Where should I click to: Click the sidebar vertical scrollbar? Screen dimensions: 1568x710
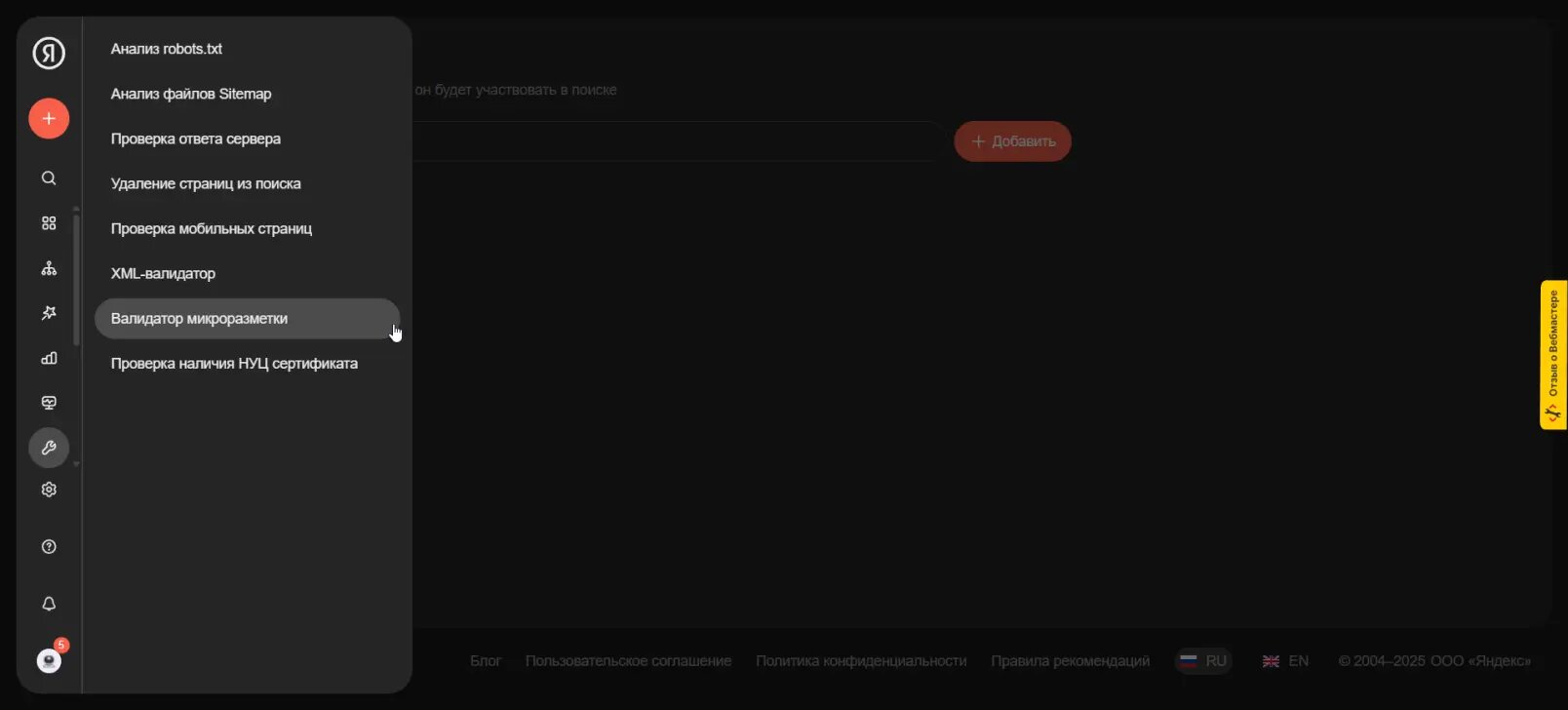tap(76, 279)
